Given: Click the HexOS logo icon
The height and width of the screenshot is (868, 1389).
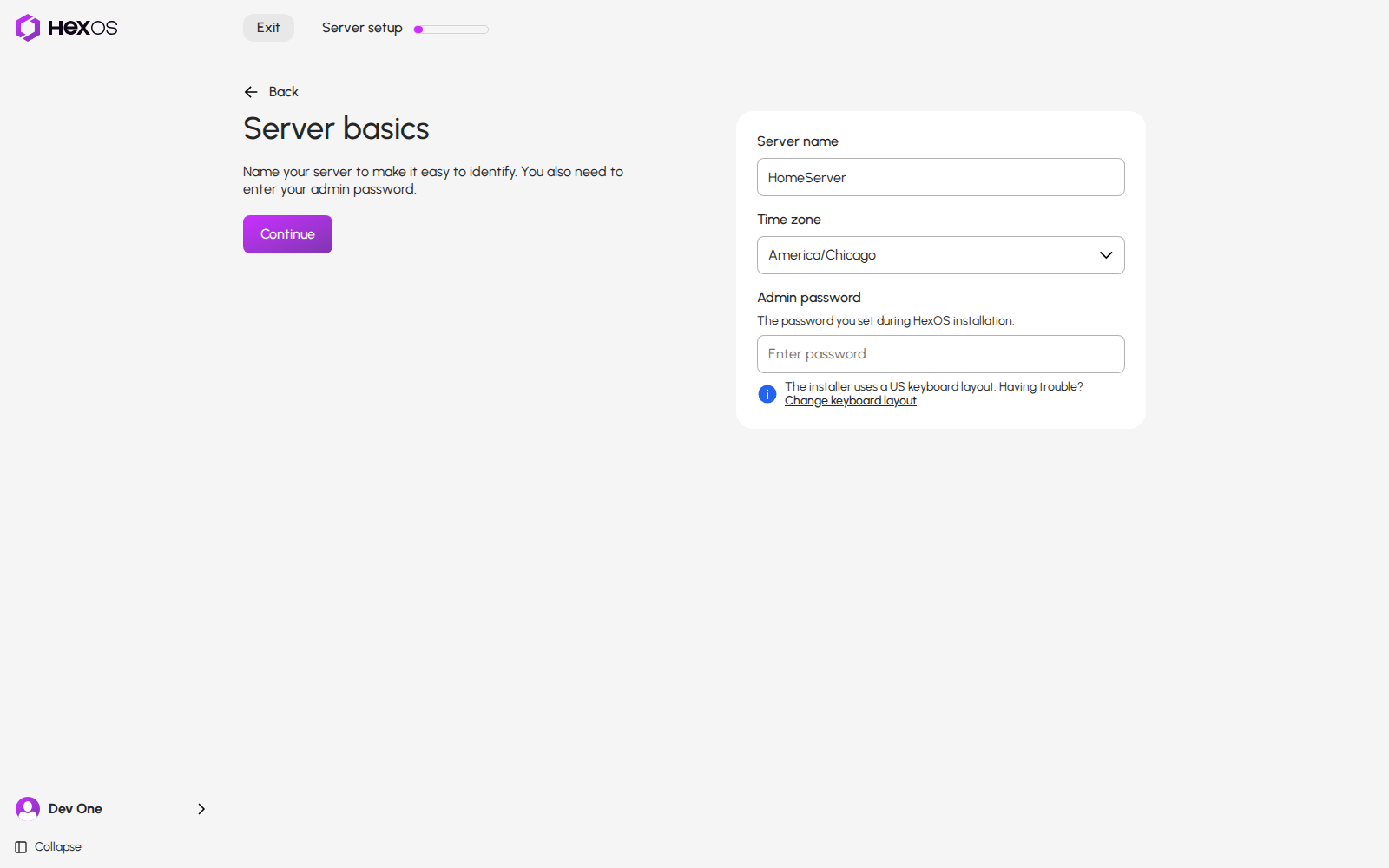Looking at the screenshot, I should pos(28,28).
